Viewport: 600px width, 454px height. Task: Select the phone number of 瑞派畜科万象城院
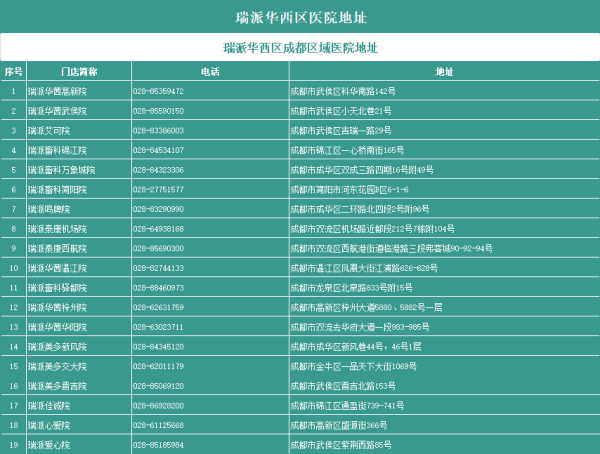[x=158, y=170]
